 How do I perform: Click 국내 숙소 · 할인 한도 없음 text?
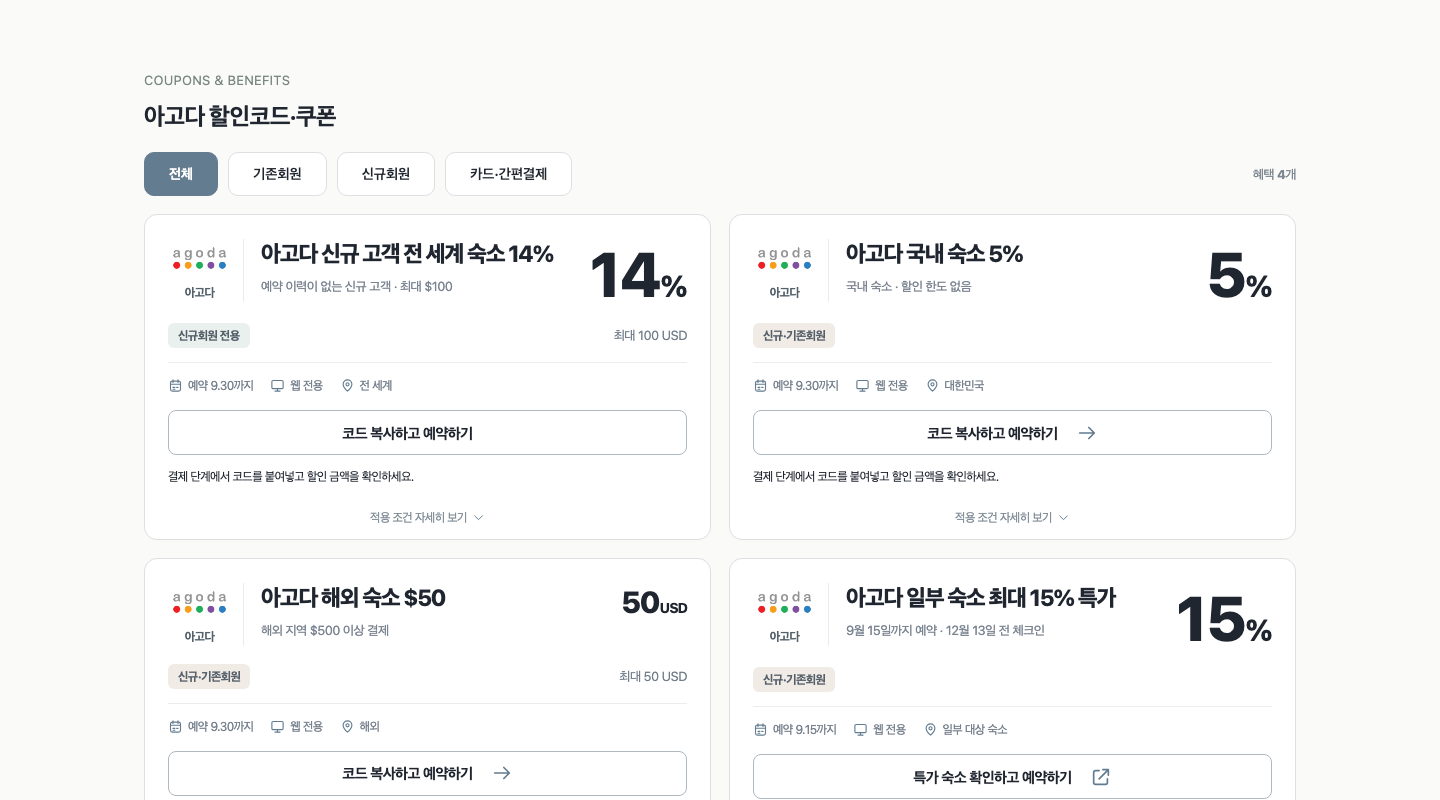[908, 287]
